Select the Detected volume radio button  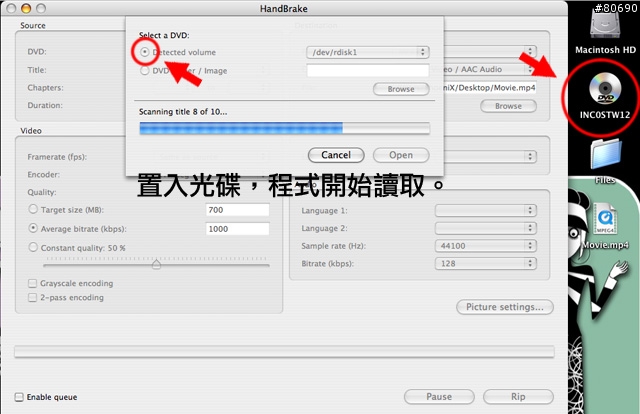144,52
